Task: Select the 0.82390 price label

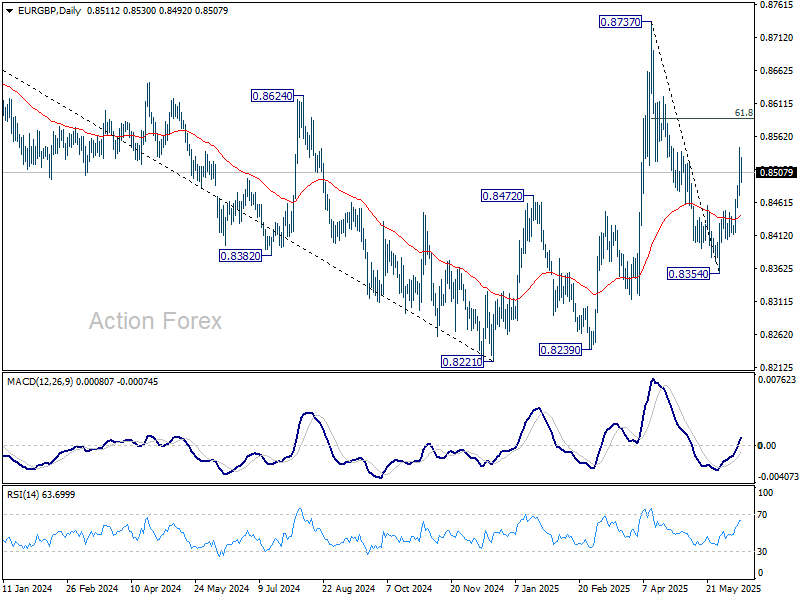Action: (x=560, y=349)
